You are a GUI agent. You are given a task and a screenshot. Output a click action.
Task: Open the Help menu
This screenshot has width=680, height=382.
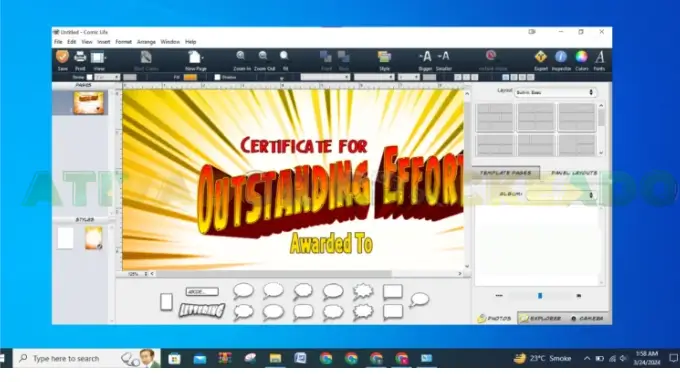pyautogui.click(x=191, y=42)
